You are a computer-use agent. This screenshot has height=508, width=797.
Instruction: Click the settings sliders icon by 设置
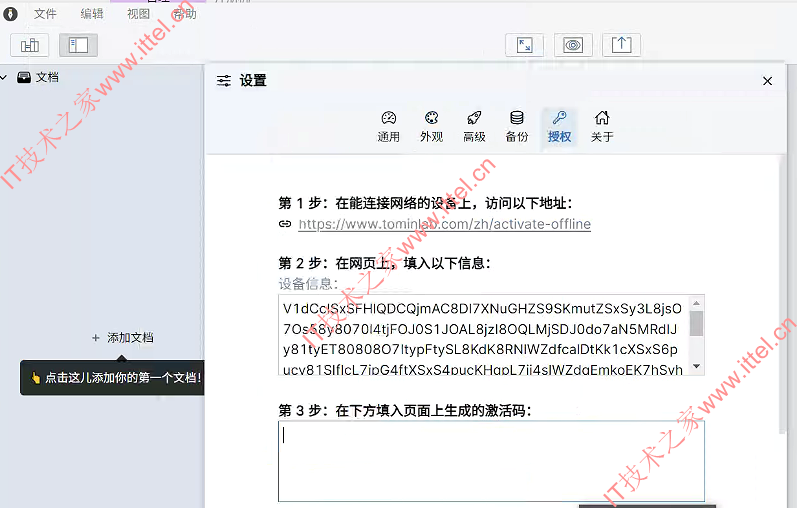click(224, 81)
